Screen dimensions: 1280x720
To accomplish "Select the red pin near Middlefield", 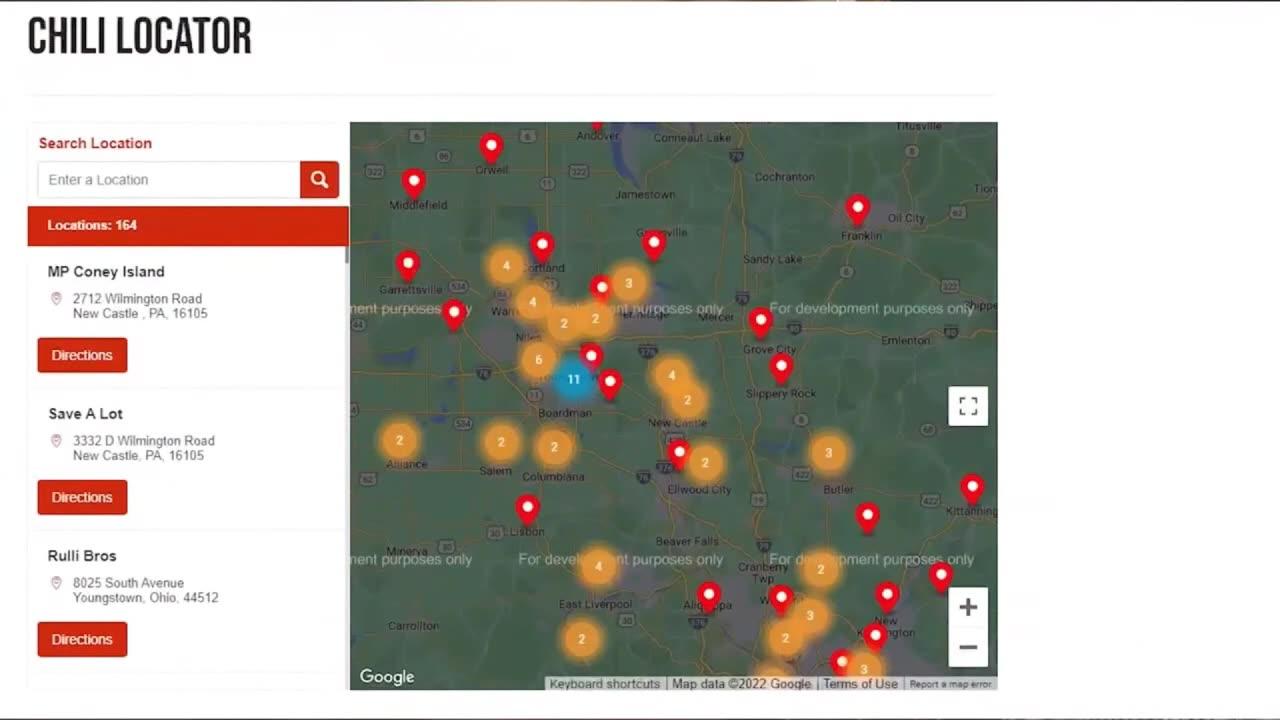I will (414, 184).
